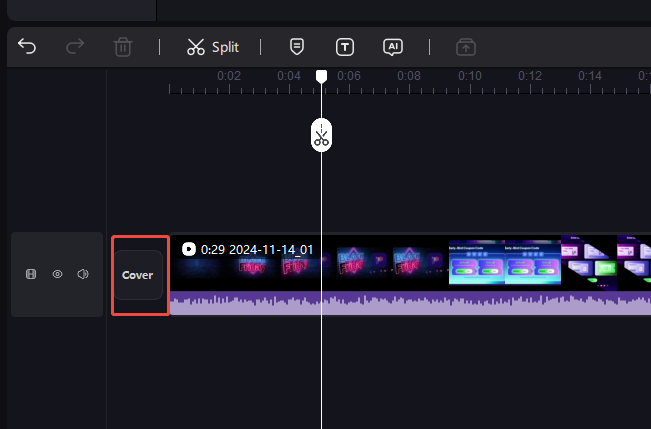Click the clip play icon beside 0:29
Screen dimensions: 651x429
[x=189, y=249]
